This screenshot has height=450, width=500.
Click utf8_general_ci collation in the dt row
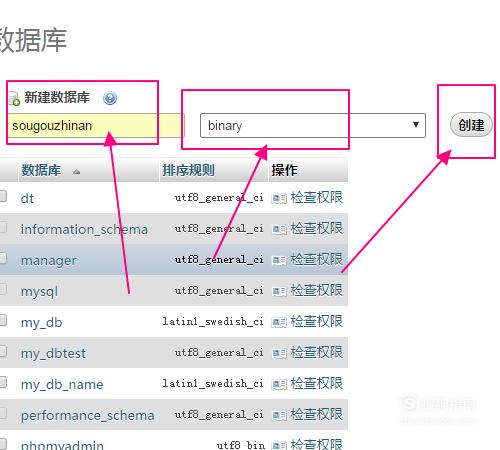[219, 198]
